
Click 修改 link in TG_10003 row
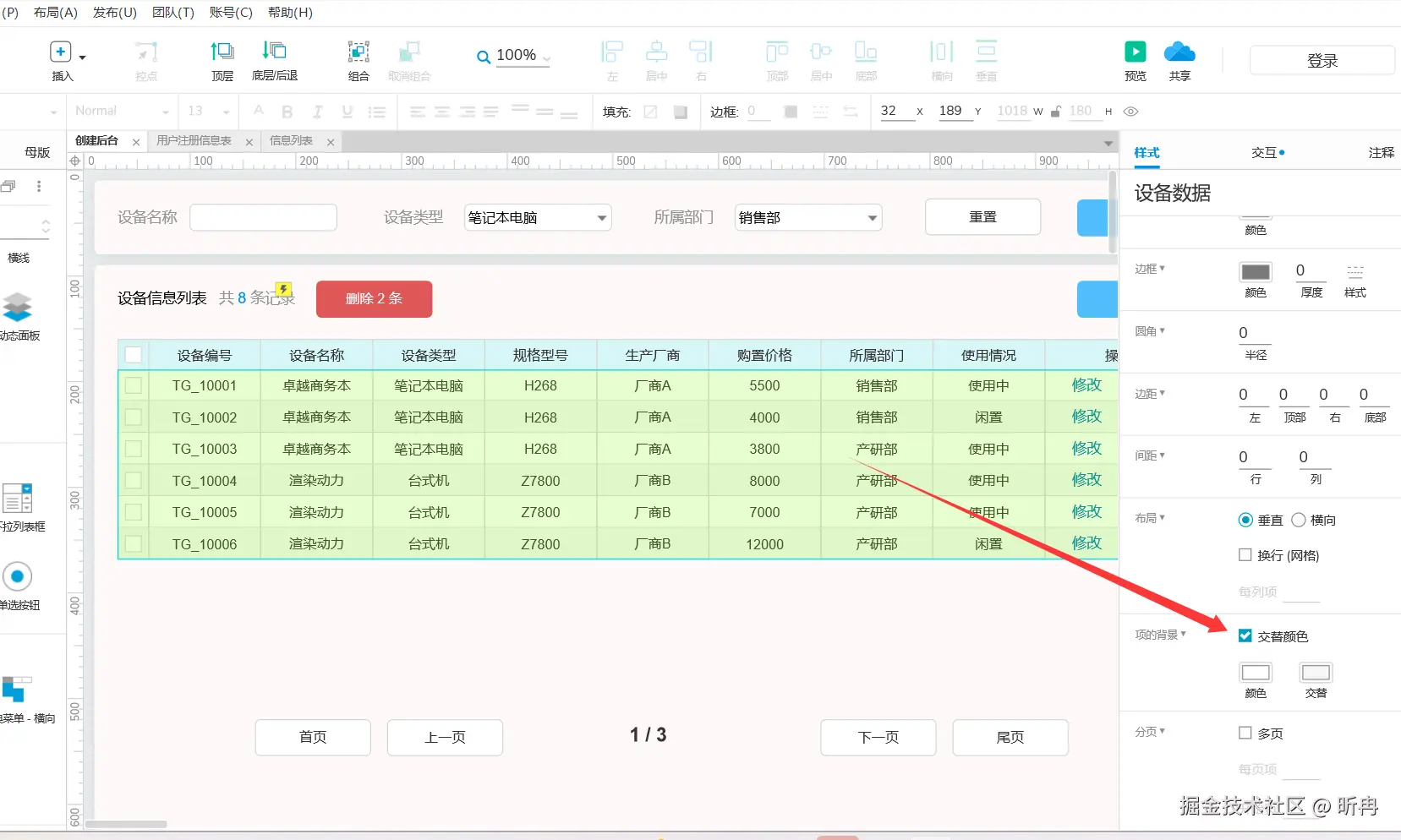[1086, 449]
